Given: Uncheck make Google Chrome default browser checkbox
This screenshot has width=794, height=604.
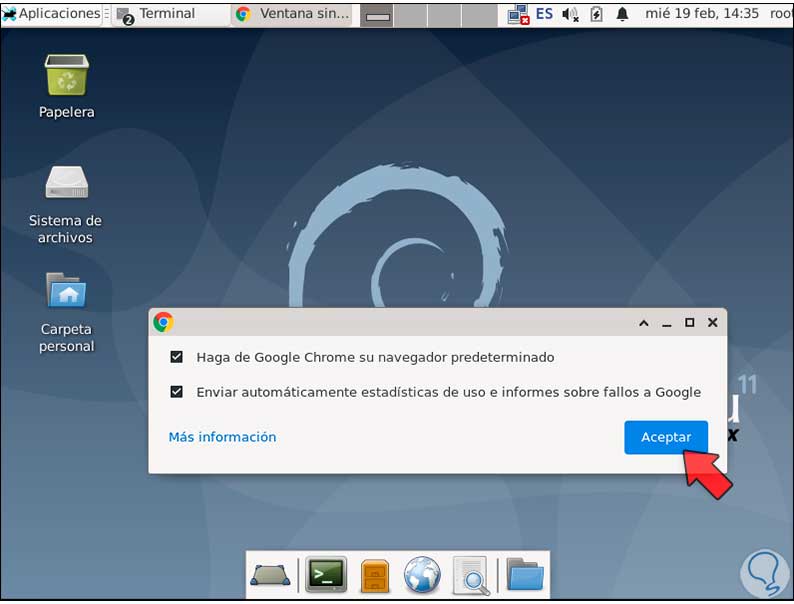Looking at the screenshot, I should [176, 357].
